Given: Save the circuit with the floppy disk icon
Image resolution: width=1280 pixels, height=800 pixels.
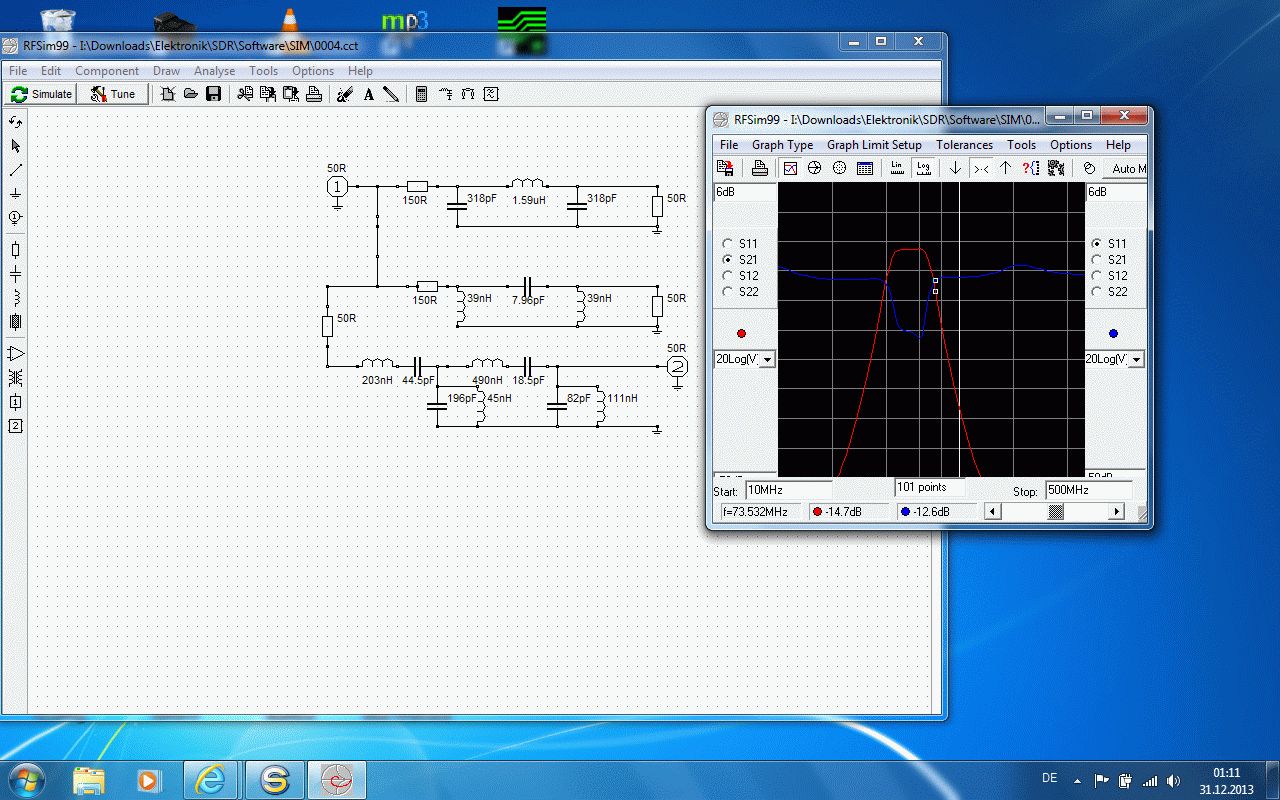Looking at the screenshot, I should 213,94.
